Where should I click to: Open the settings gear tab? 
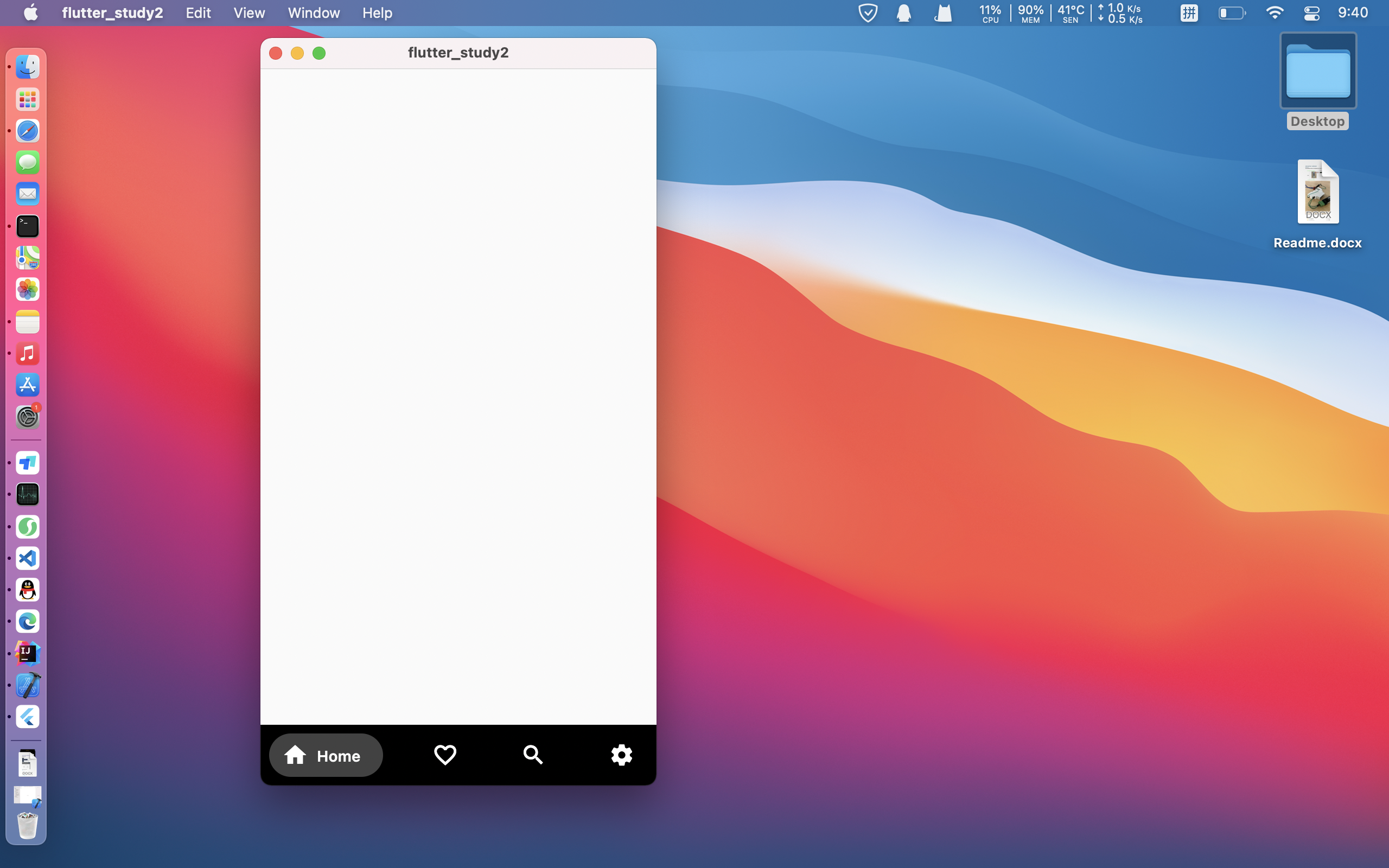click(x=621, y=755)
